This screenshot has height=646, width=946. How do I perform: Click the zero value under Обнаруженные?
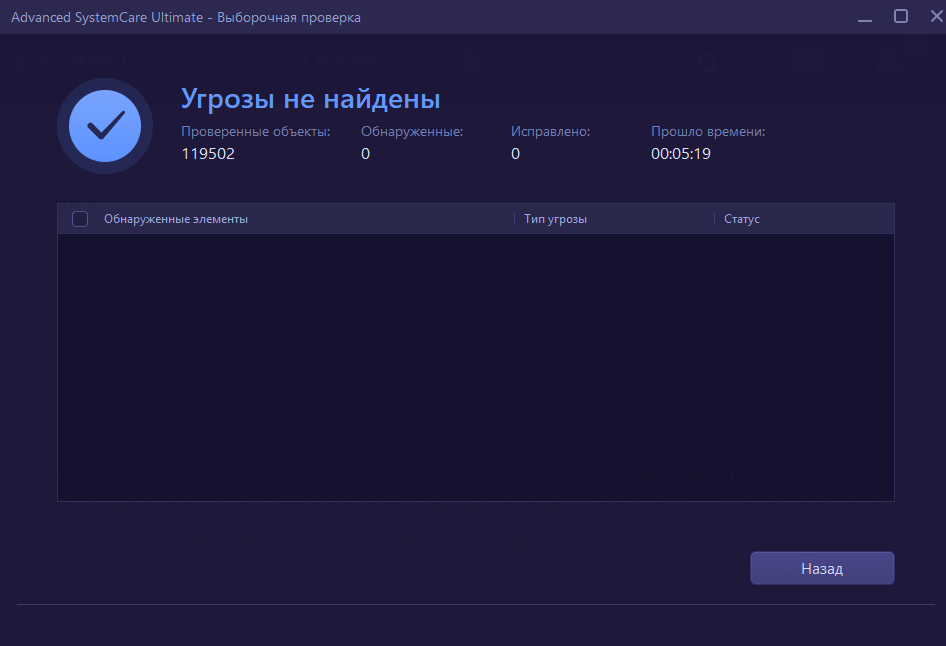[x=366, y=154]
